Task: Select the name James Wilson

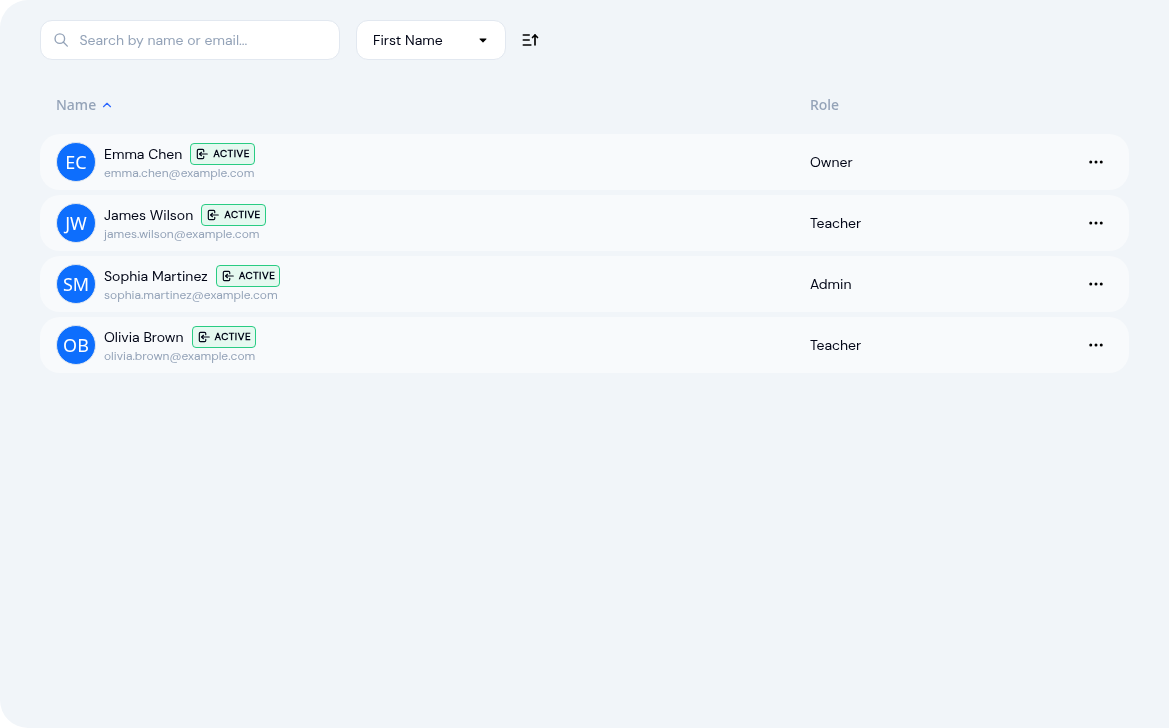Action: 148,216
